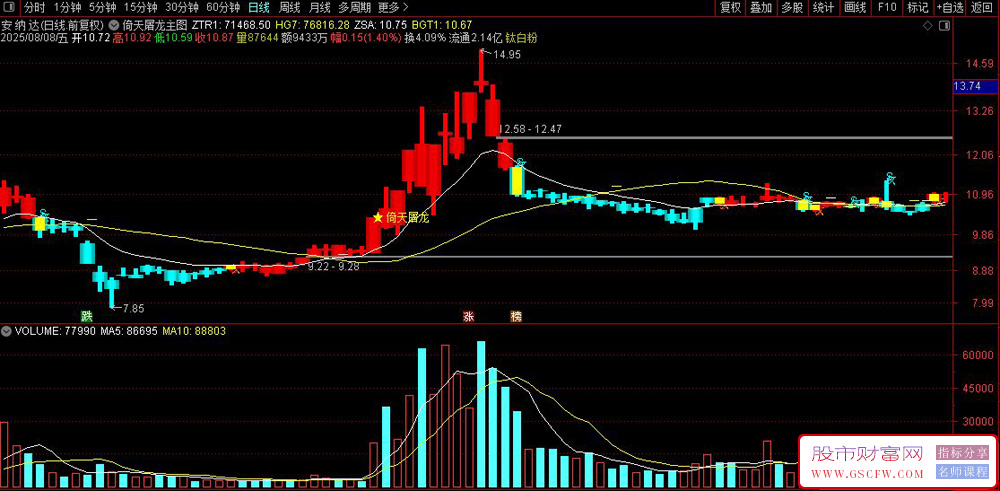The width and height of the screenshot is (1000, 491).
Task: Switch to the 1分钟 timeframe tab
Action: pyautogui.click(x=67, y=8)
